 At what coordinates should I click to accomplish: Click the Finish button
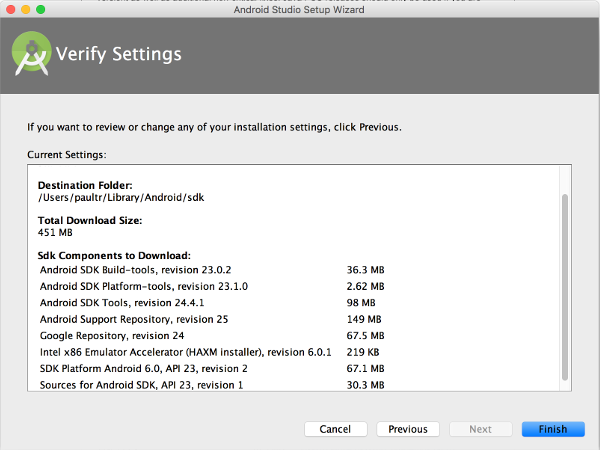click(x=553, y=429)
